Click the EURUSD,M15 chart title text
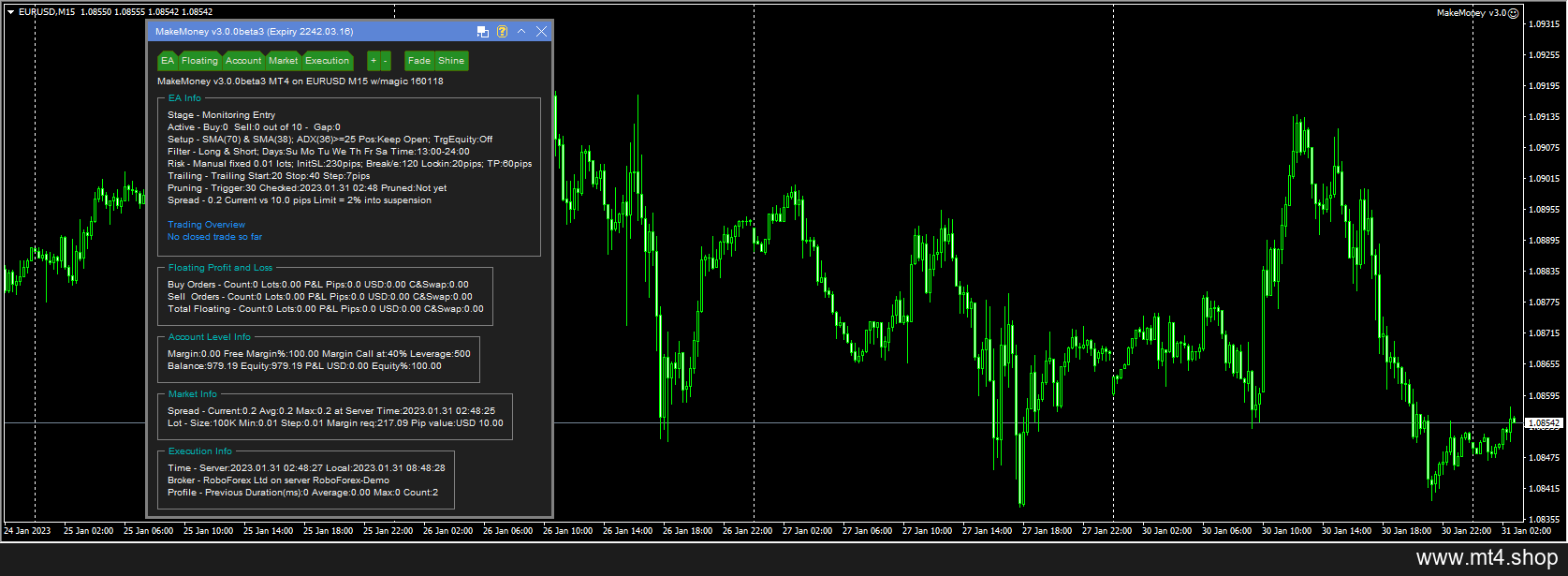1568x576 pixels. 47,12
